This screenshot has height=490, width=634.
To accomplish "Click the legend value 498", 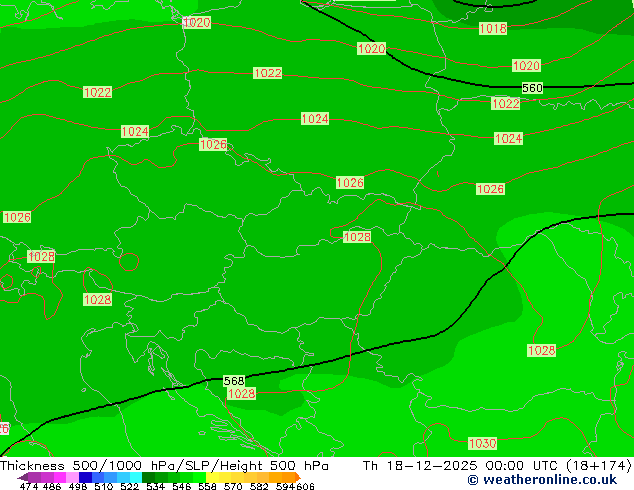I will pyautogui.click(x=78, y=486).
